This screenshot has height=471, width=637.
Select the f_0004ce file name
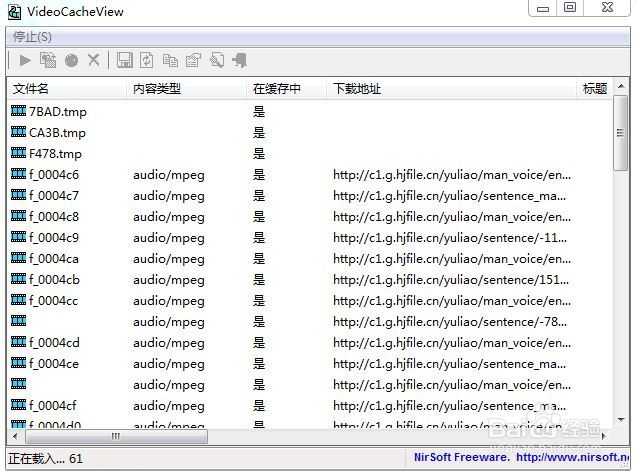[x=54, y=364]
